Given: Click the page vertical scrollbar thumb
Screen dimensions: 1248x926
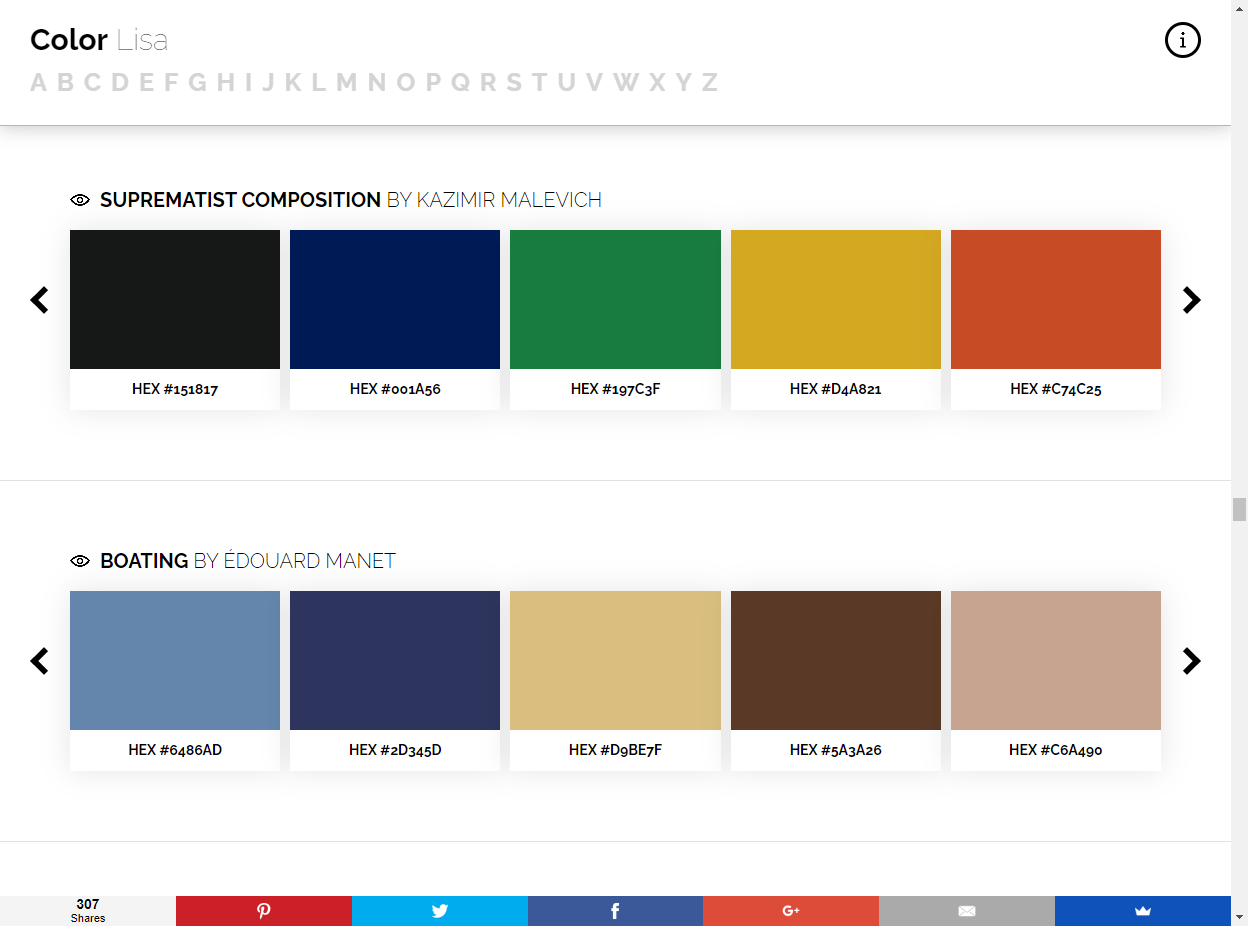Looking at the screenshot, I should (x=1240, y=509).
